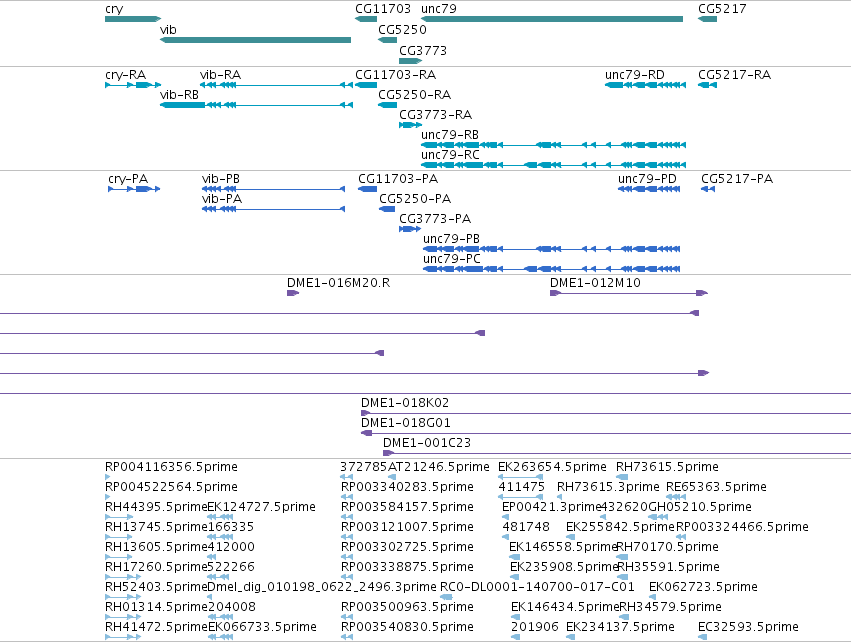Click the DME1-016M20.R clone end

pos(293,293)
